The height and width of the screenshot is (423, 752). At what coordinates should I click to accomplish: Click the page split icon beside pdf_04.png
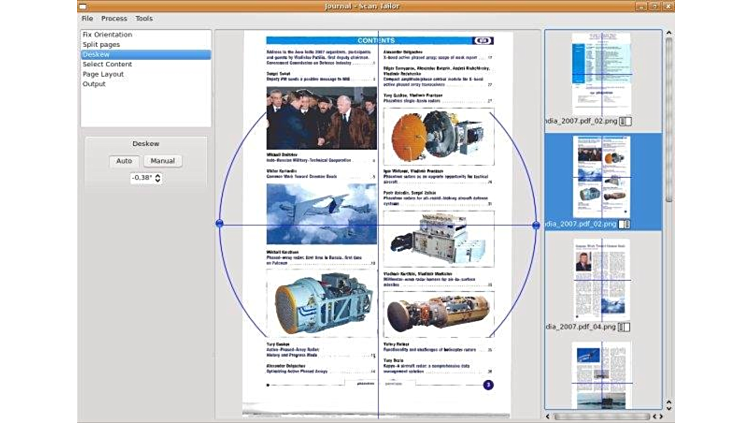(625, 327)
